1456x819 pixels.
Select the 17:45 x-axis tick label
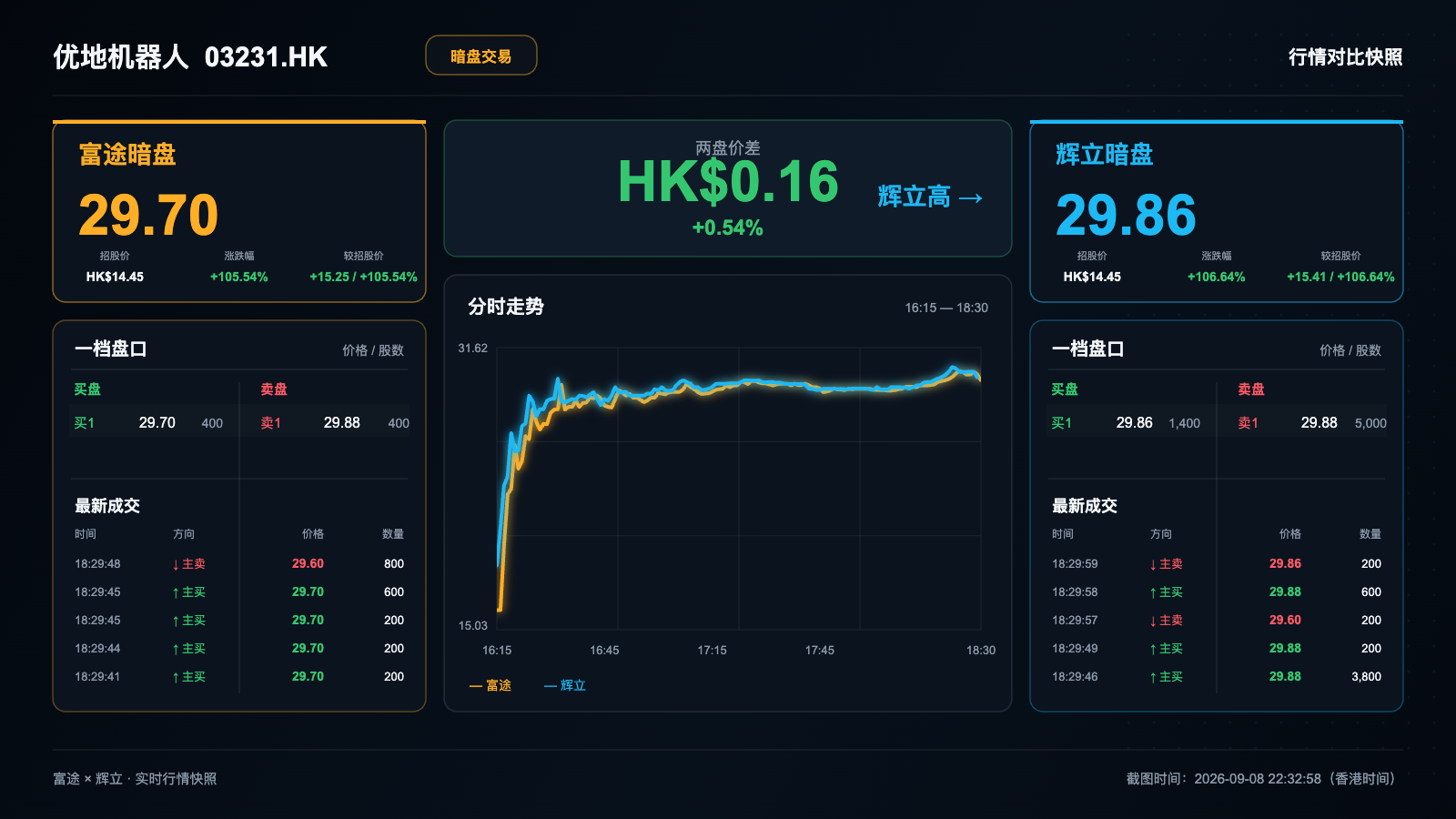pyautogui.click(x=820, y=651)
